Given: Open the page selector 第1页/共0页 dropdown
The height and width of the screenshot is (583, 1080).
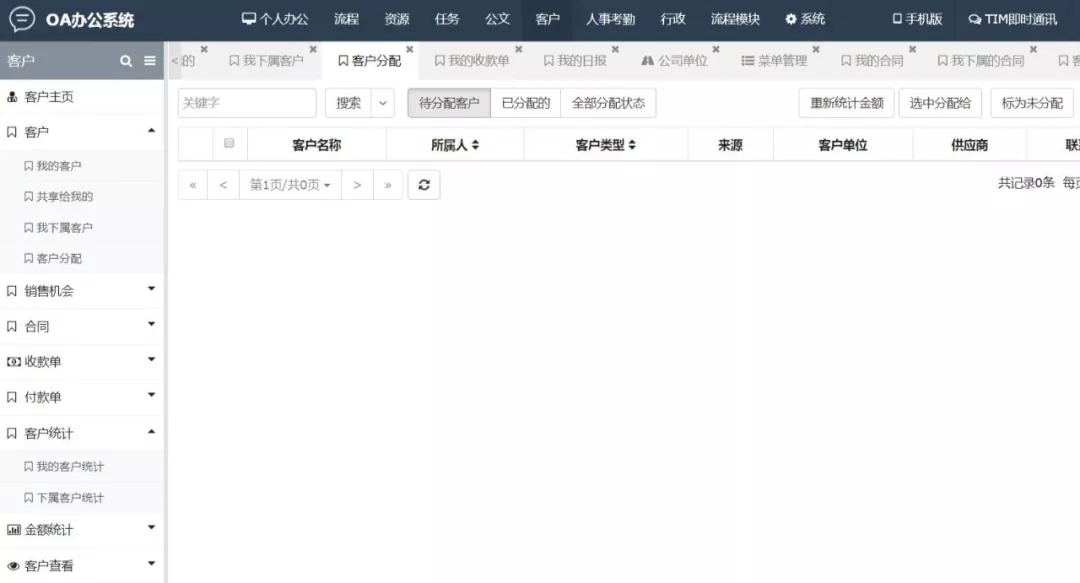Looking at the screenshot, I should [x=290, y=185].
